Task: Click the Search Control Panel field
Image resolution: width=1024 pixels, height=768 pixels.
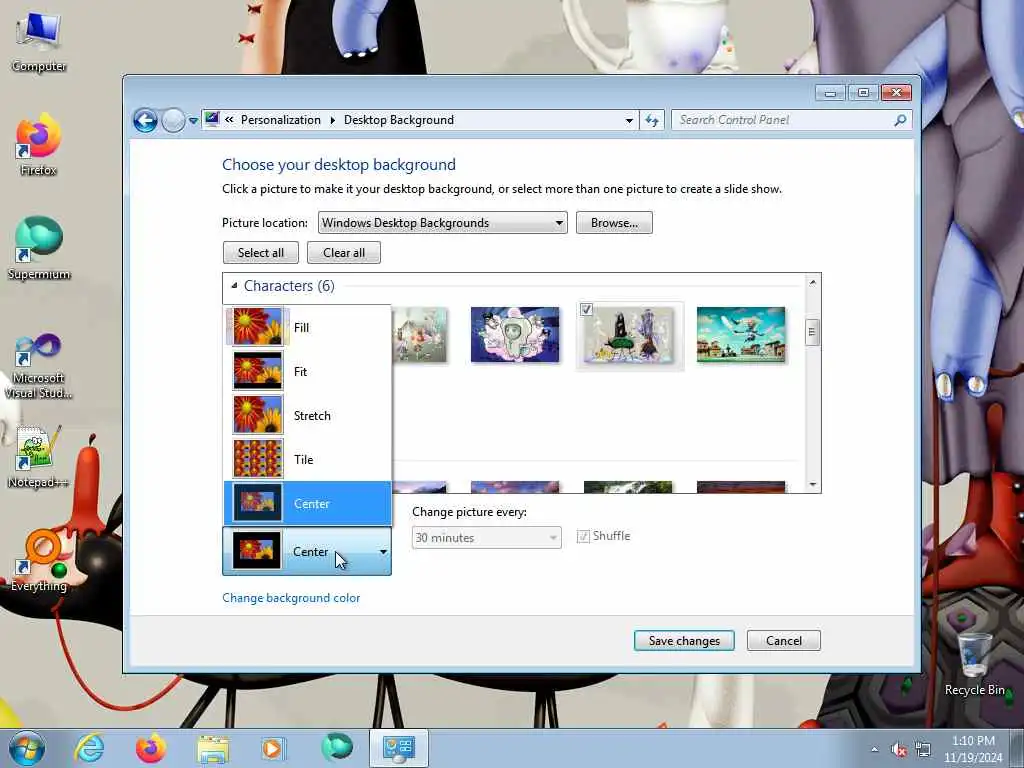Action: [784, 120]
